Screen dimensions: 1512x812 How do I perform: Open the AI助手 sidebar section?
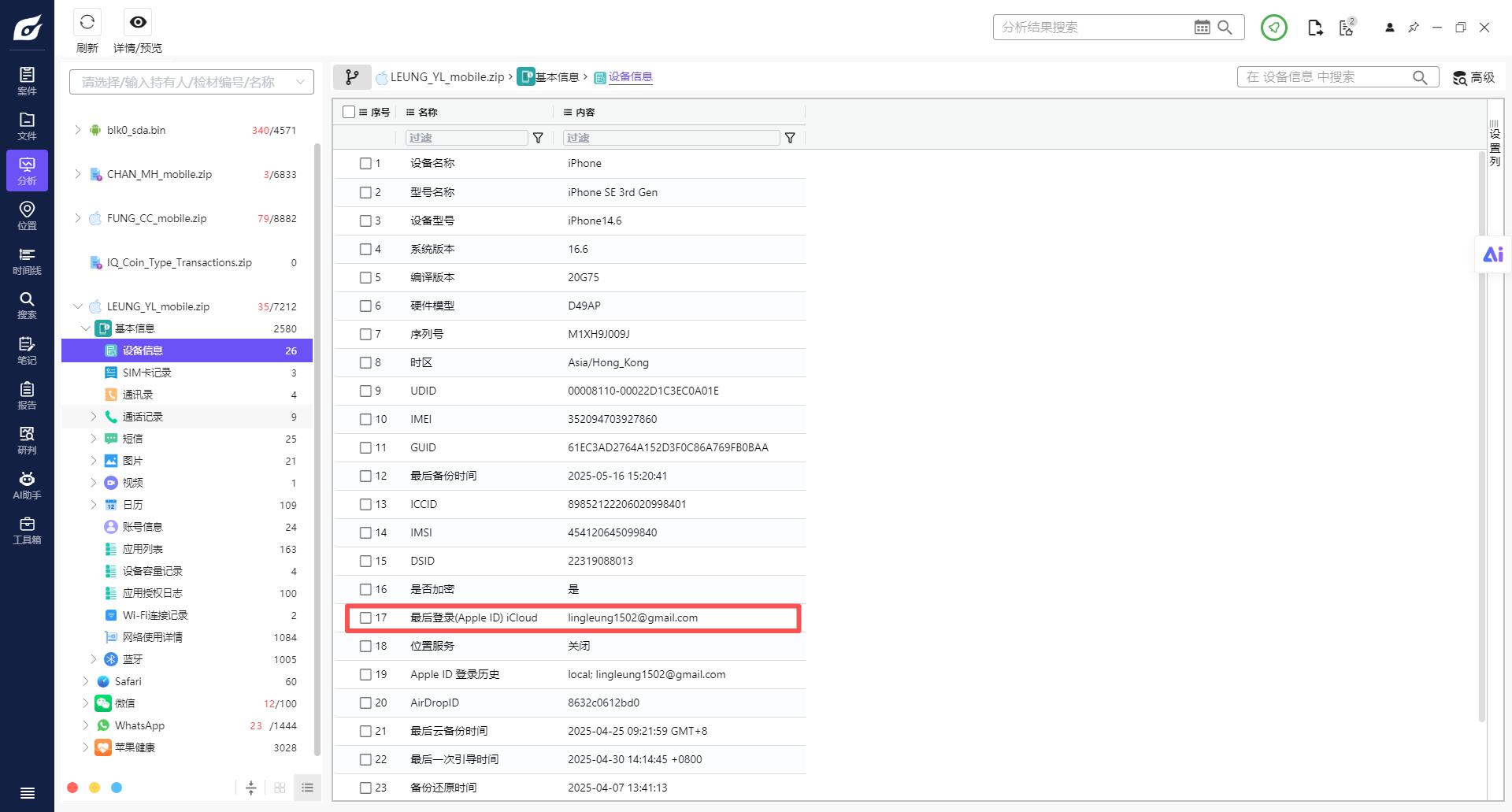pos(27,485)
